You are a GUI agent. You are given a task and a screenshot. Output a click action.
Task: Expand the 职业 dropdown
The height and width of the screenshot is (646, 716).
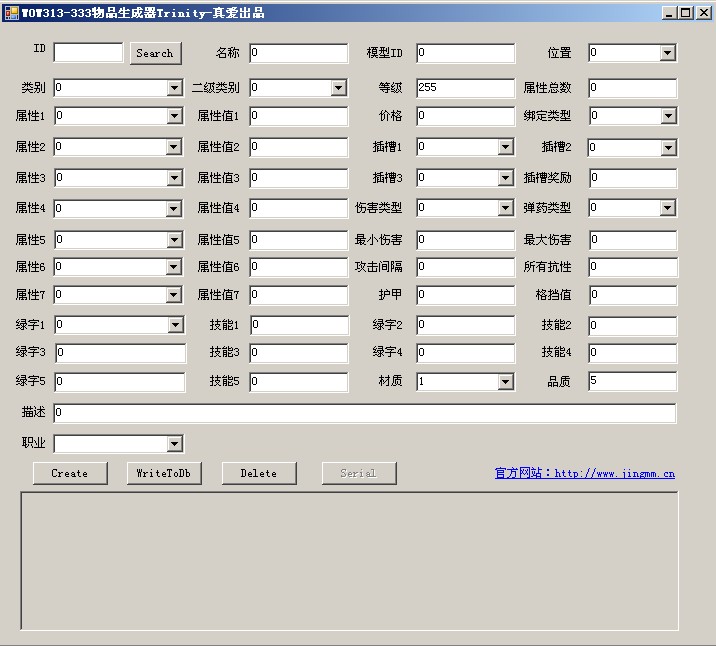pyautogui.click(x=174, y=443)
